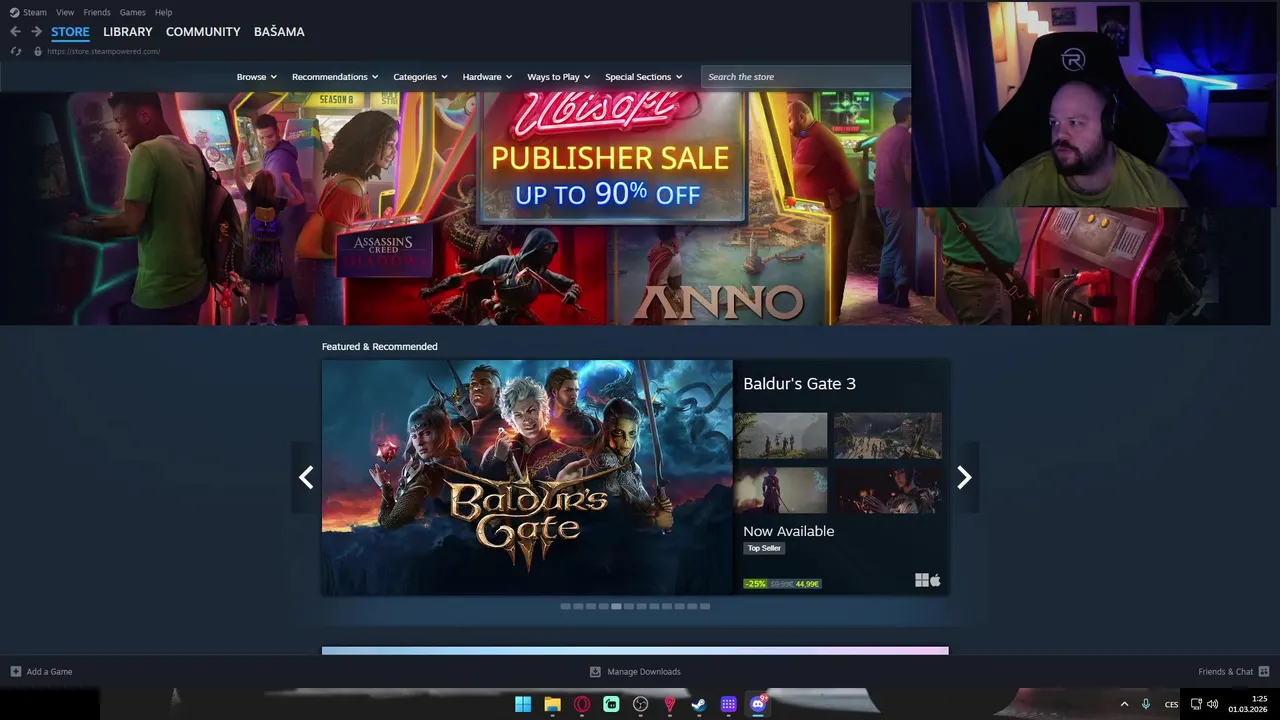View the bottom-right Baldur's Gate 3 screenshot

click(x=888, y=490)
